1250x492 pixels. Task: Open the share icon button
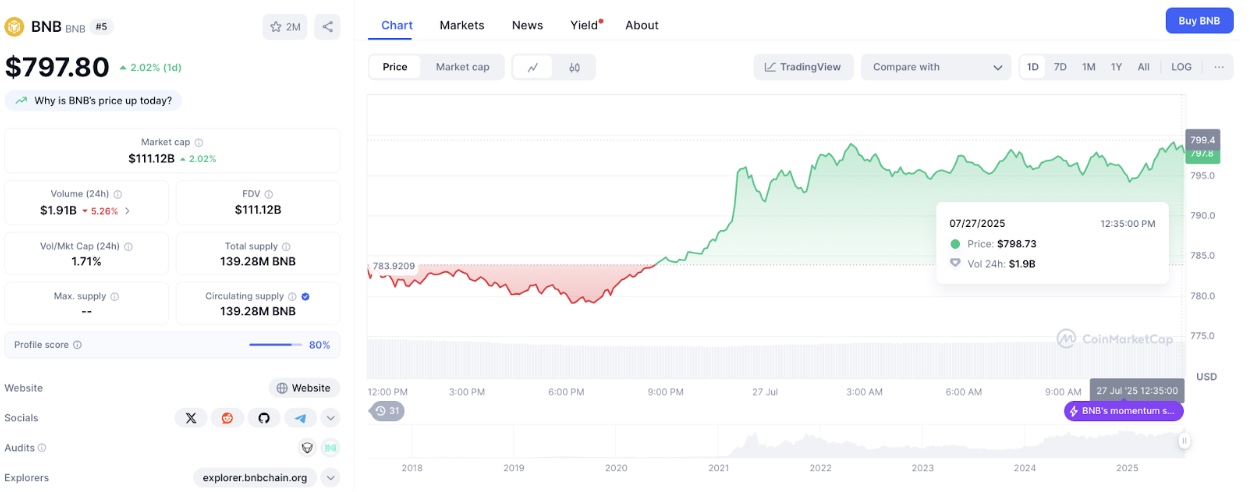pos(327,27)
